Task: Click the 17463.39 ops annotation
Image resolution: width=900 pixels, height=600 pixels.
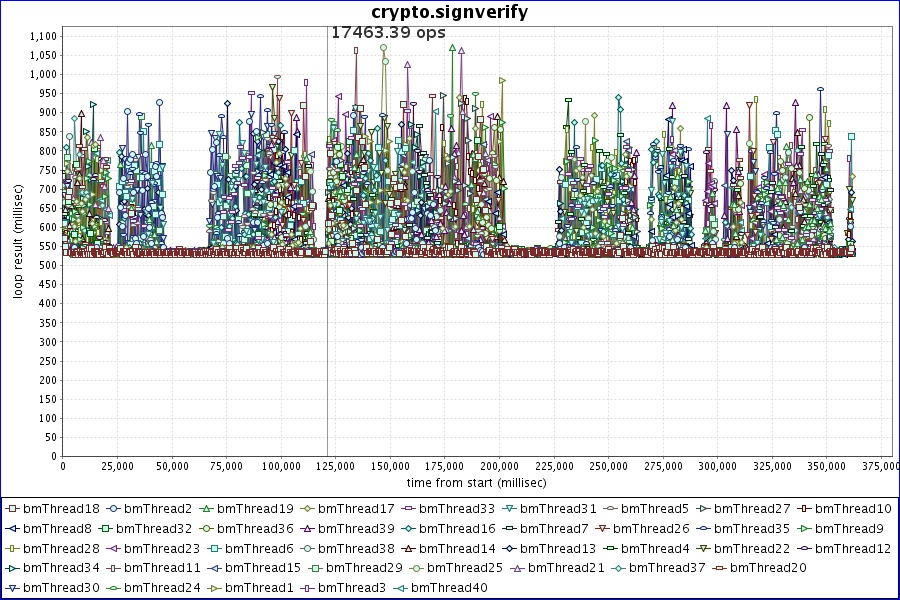Action: 388,32
